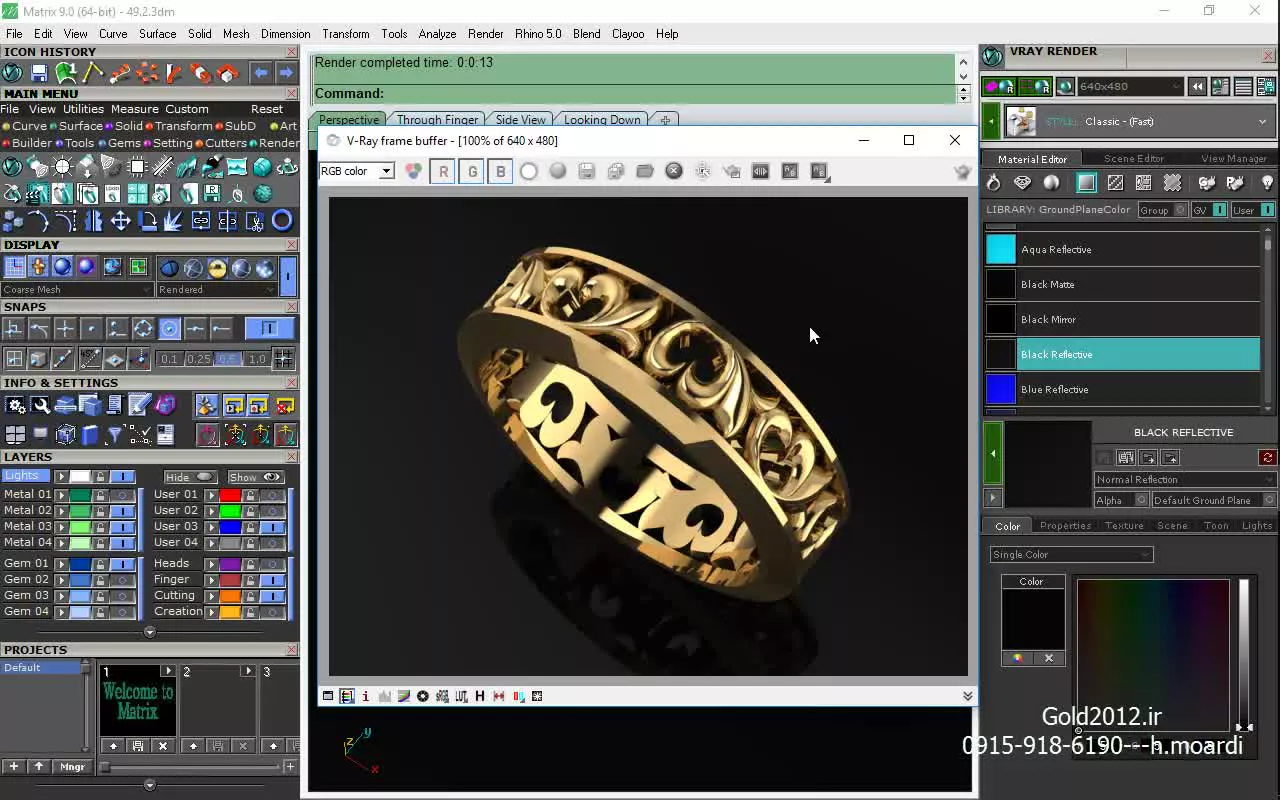Click the monochromatic mode sphere icon
The width and height of the screenshot is (1280, 800).
(x=558, y=171)
